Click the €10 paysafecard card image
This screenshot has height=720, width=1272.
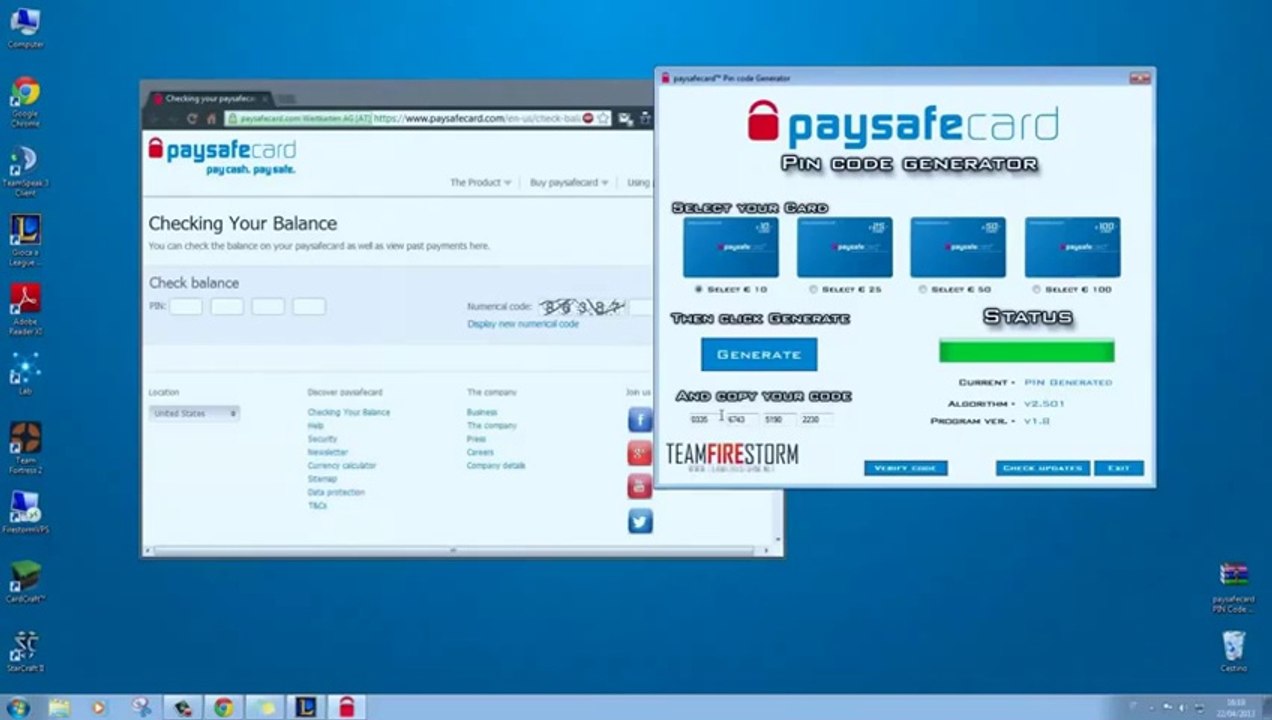[x=730, y=247]
